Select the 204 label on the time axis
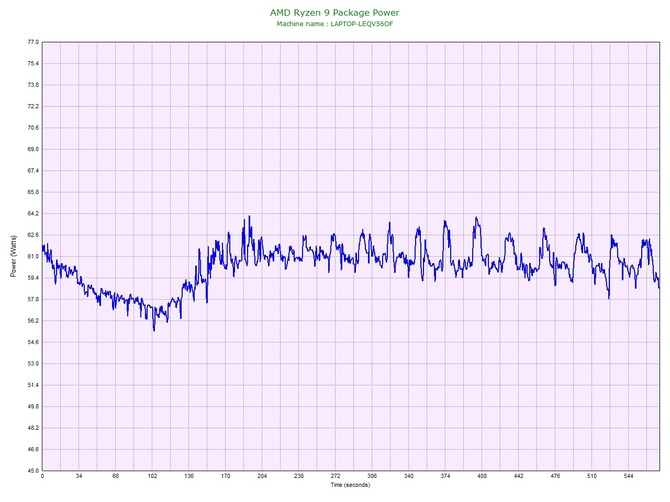Image resolution: width=670 pixels, height=502 pixels. click(x=262, y=476)
